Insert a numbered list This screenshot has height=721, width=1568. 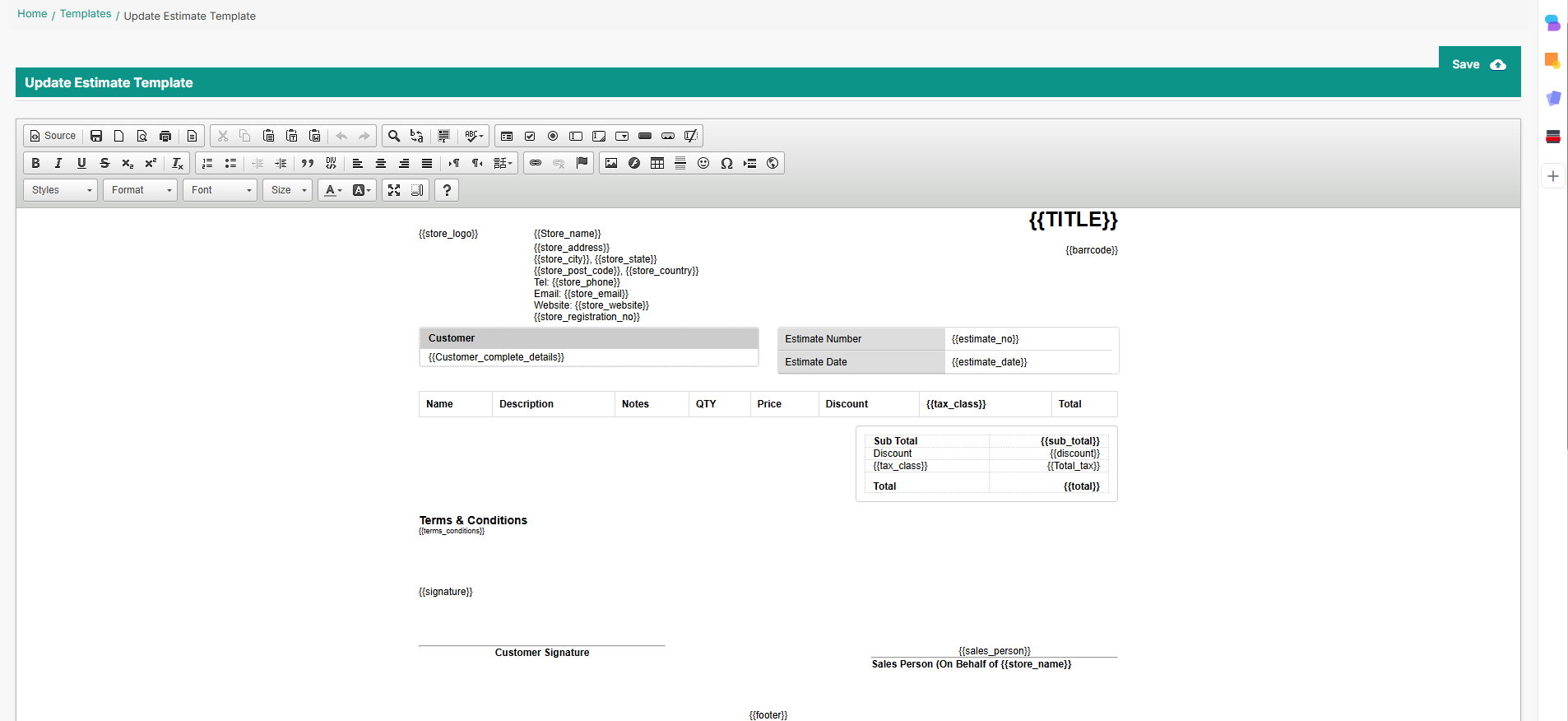[207, 163]
